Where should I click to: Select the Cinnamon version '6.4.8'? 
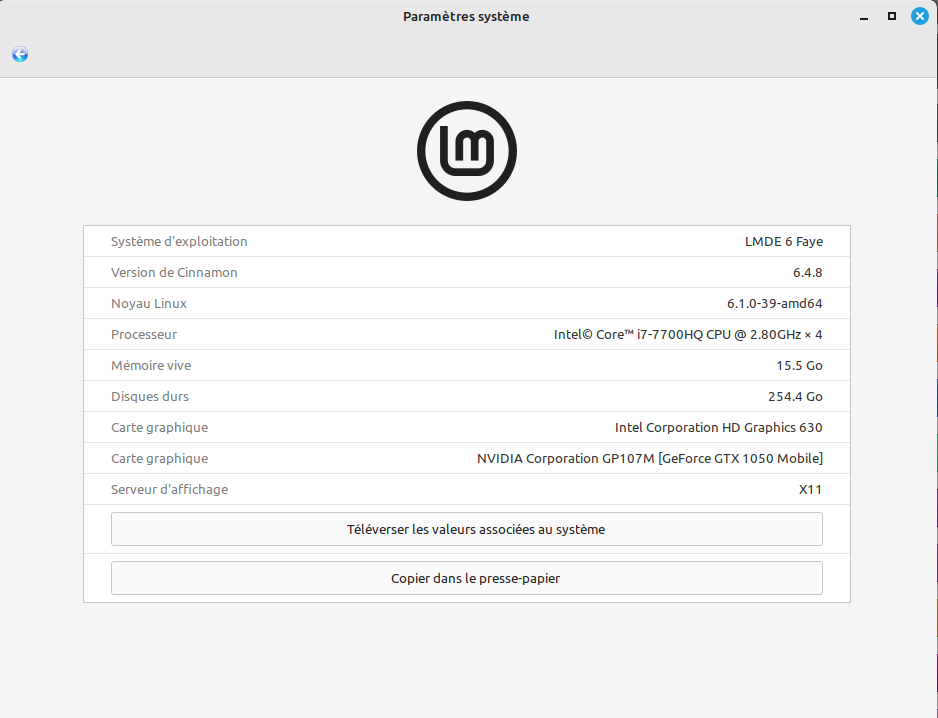pyautogui.click(x=808, y=272)
